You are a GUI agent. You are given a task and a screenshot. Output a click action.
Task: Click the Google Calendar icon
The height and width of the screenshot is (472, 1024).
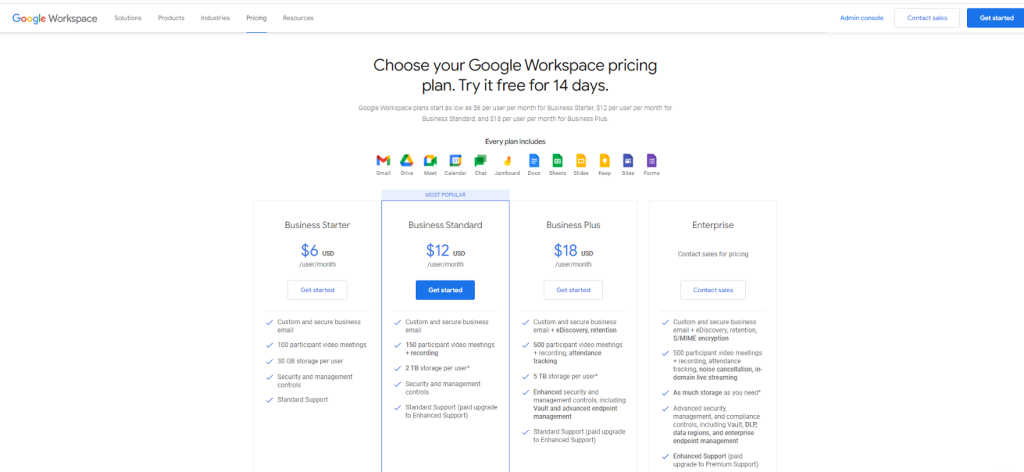pyautogui.click(x=455, y=161)
